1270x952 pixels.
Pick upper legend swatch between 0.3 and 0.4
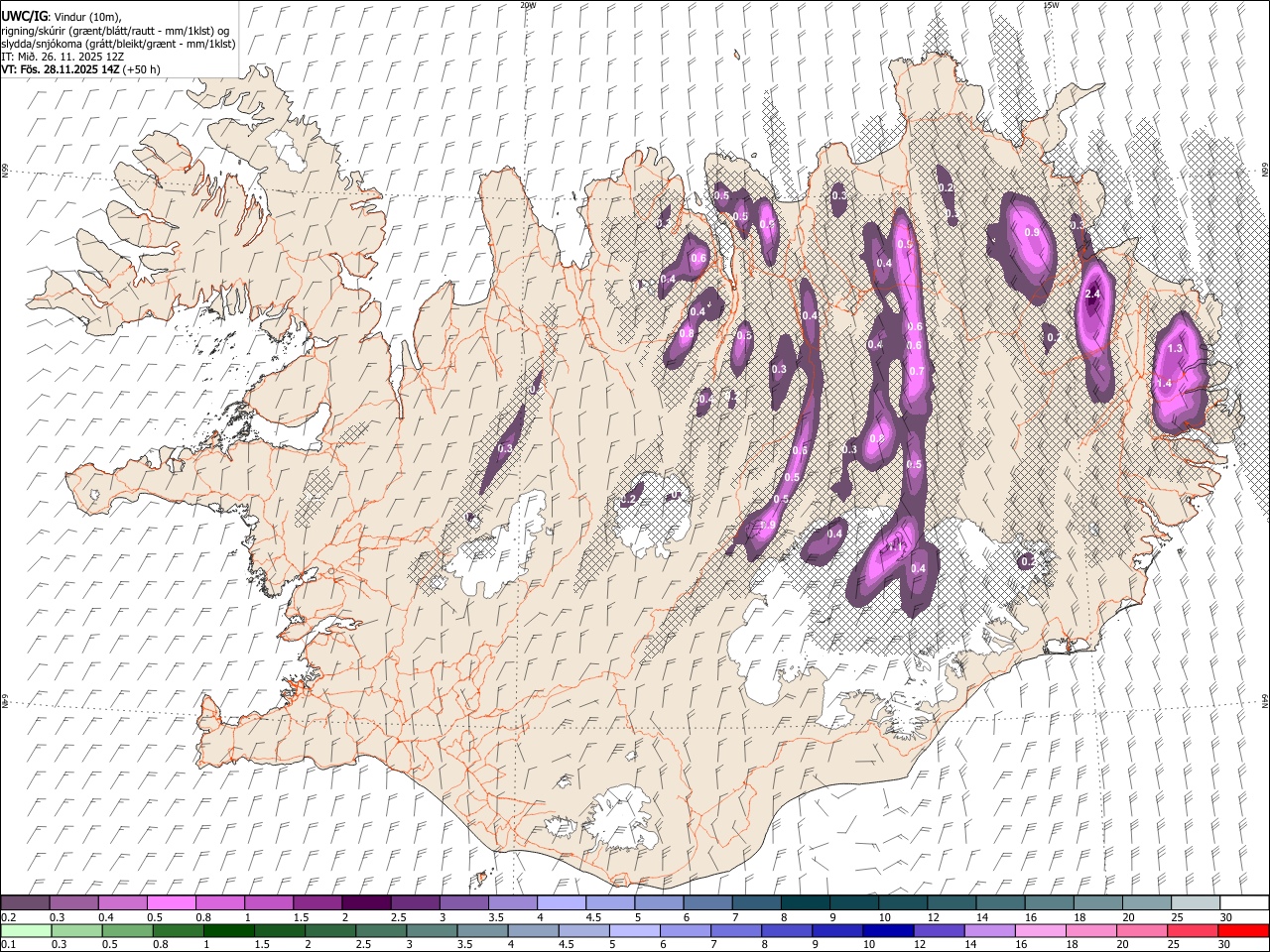pyautogui.click(x=73, y=902)
